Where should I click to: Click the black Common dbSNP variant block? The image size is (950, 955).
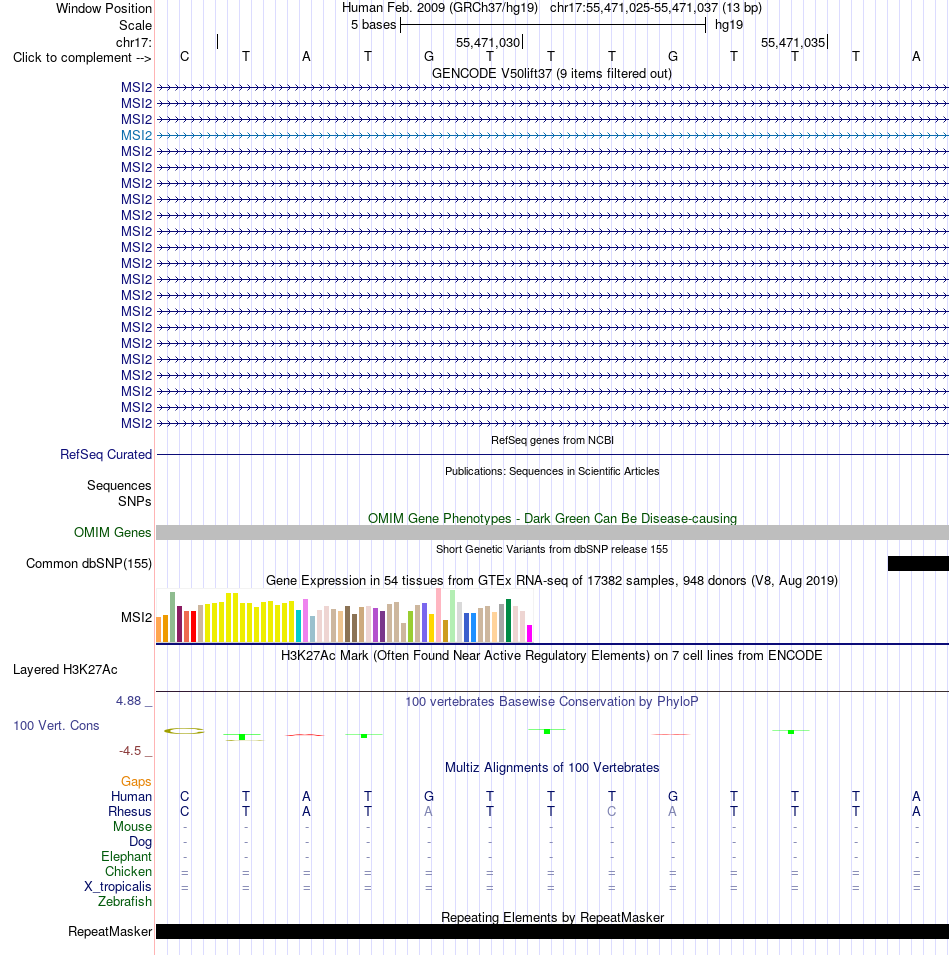coord(918,563)
